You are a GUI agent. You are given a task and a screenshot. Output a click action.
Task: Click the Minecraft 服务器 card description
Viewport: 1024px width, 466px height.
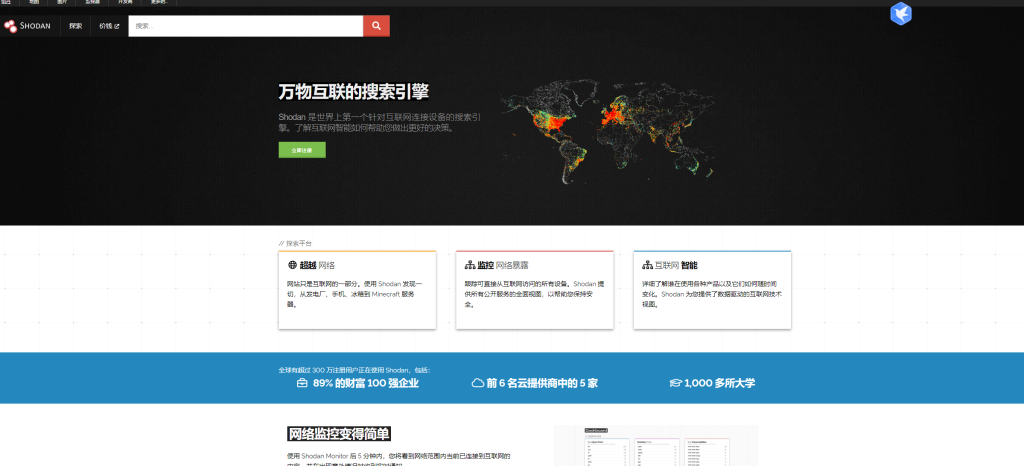point(355,294)
